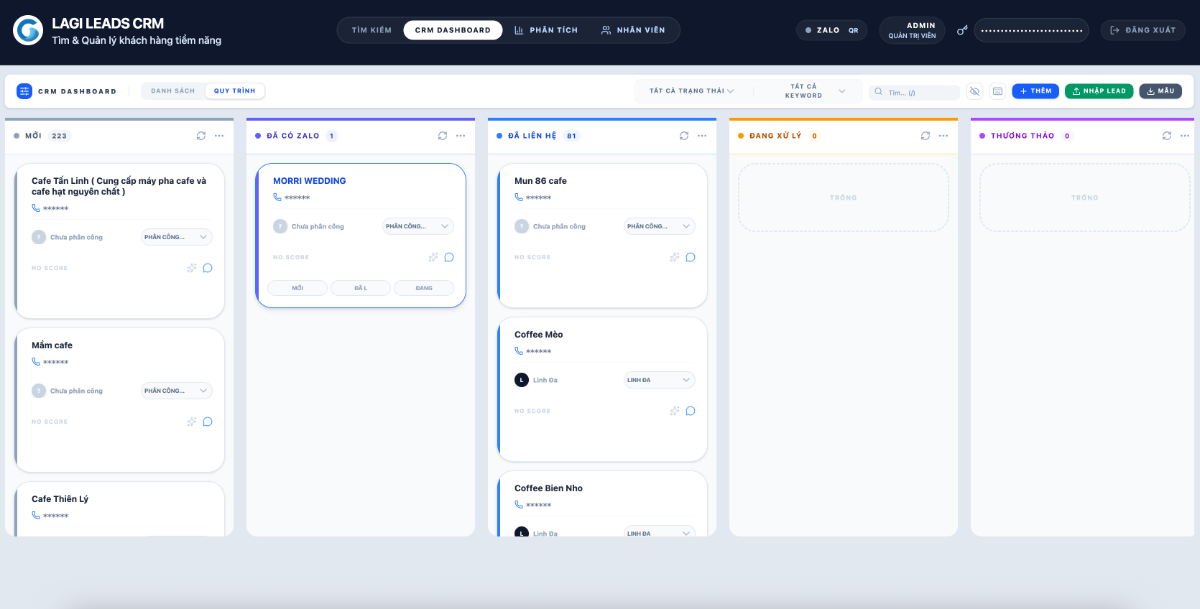Image resolution: width=1200 pixels, height=609 pixels.
Task: Click the CRM Dashboard grid icon in the toolbar
Action: [24, 91]
